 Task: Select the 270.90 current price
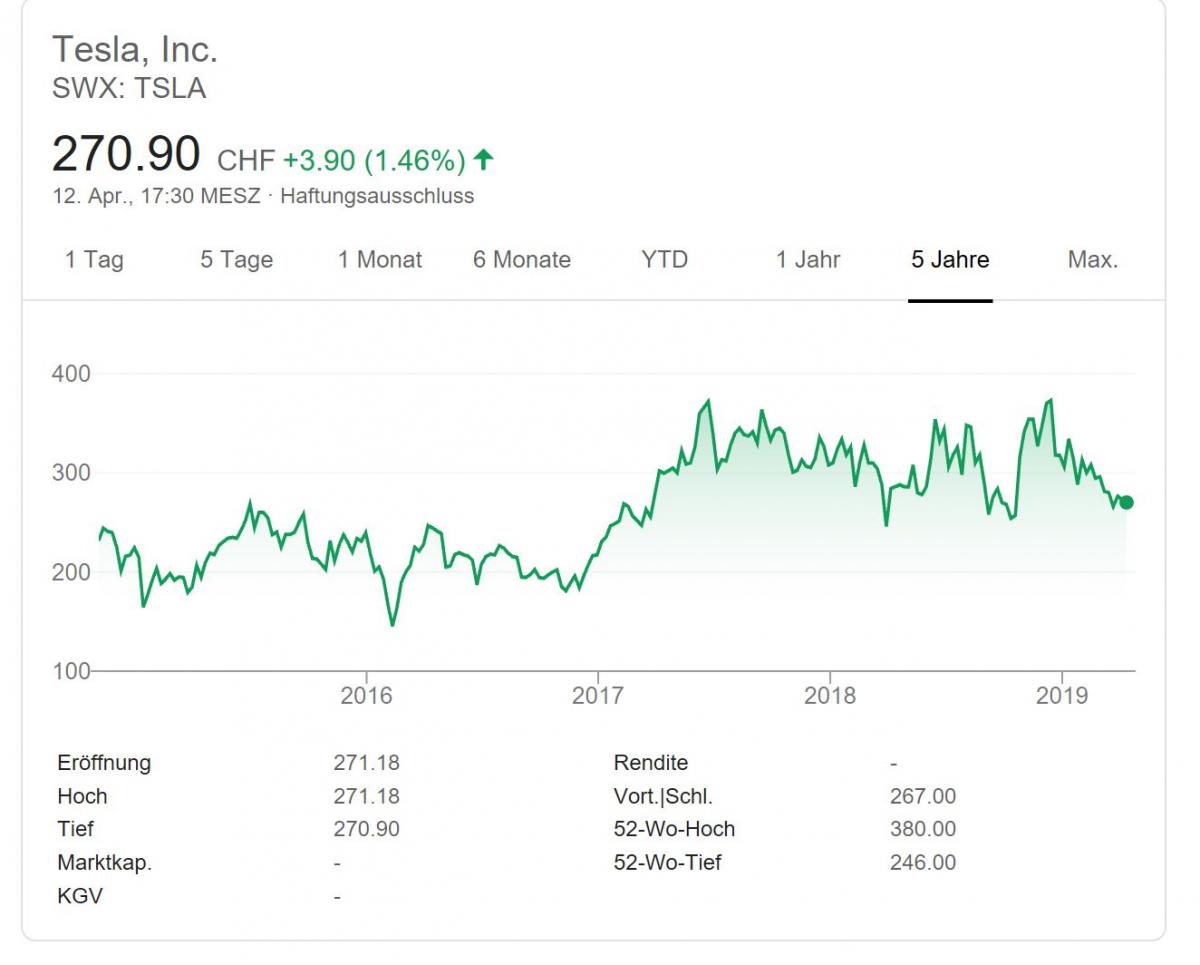(x=126, y=155)
